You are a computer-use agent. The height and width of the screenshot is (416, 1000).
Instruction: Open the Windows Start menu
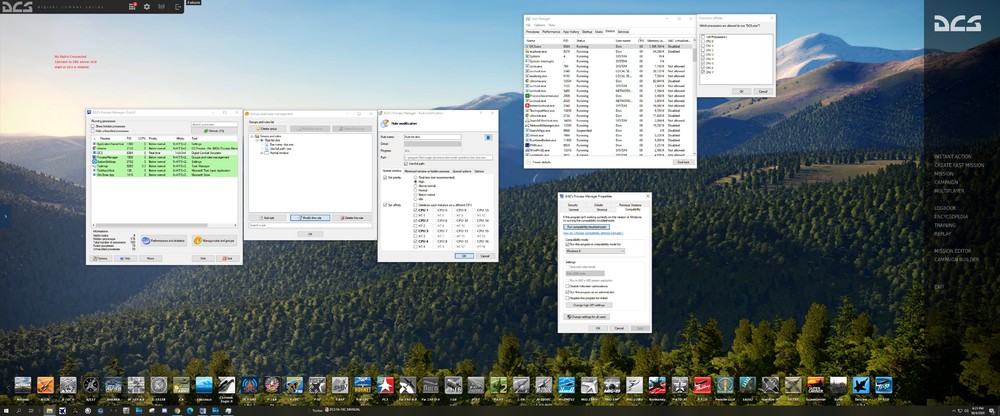point(5,409)
